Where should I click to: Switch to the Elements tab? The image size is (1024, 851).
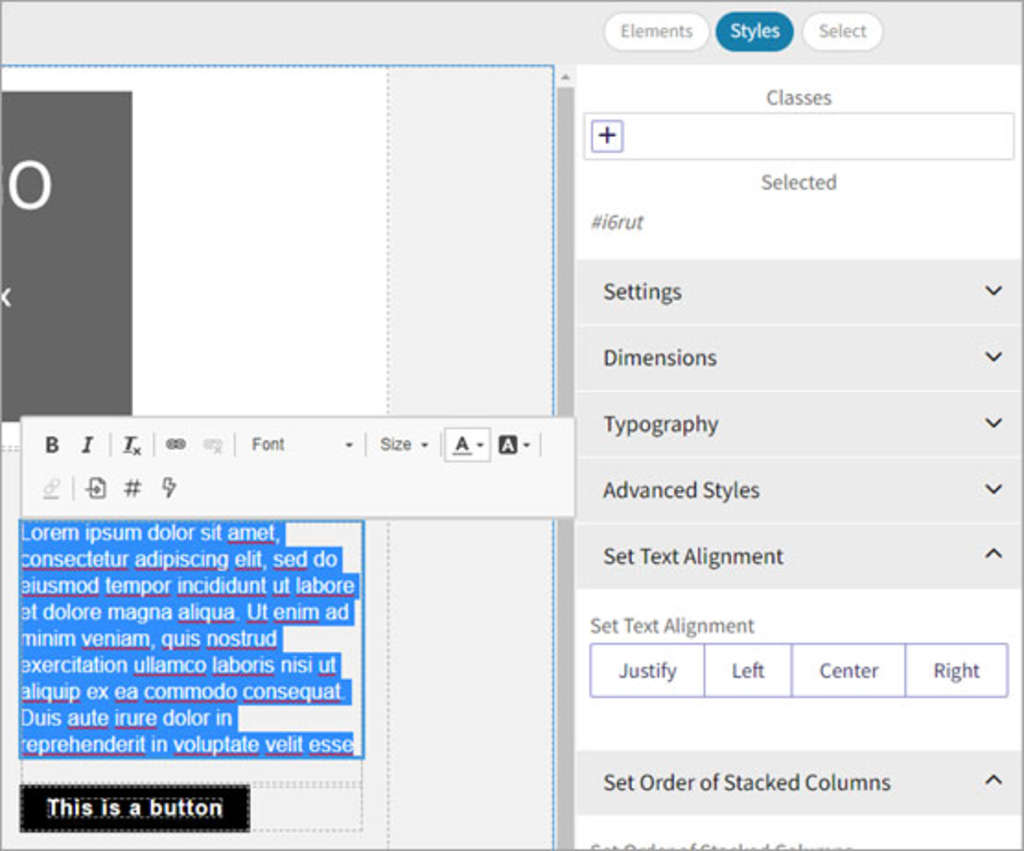[656, 31]
